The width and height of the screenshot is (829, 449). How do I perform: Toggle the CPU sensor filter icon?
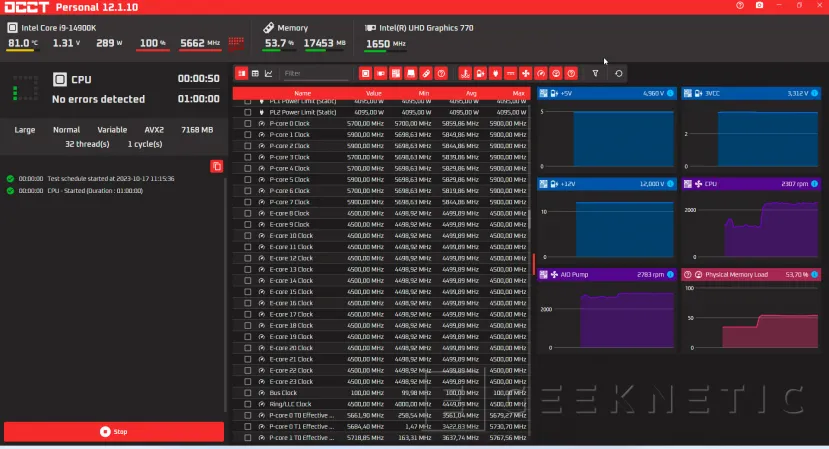pos(365,74)
